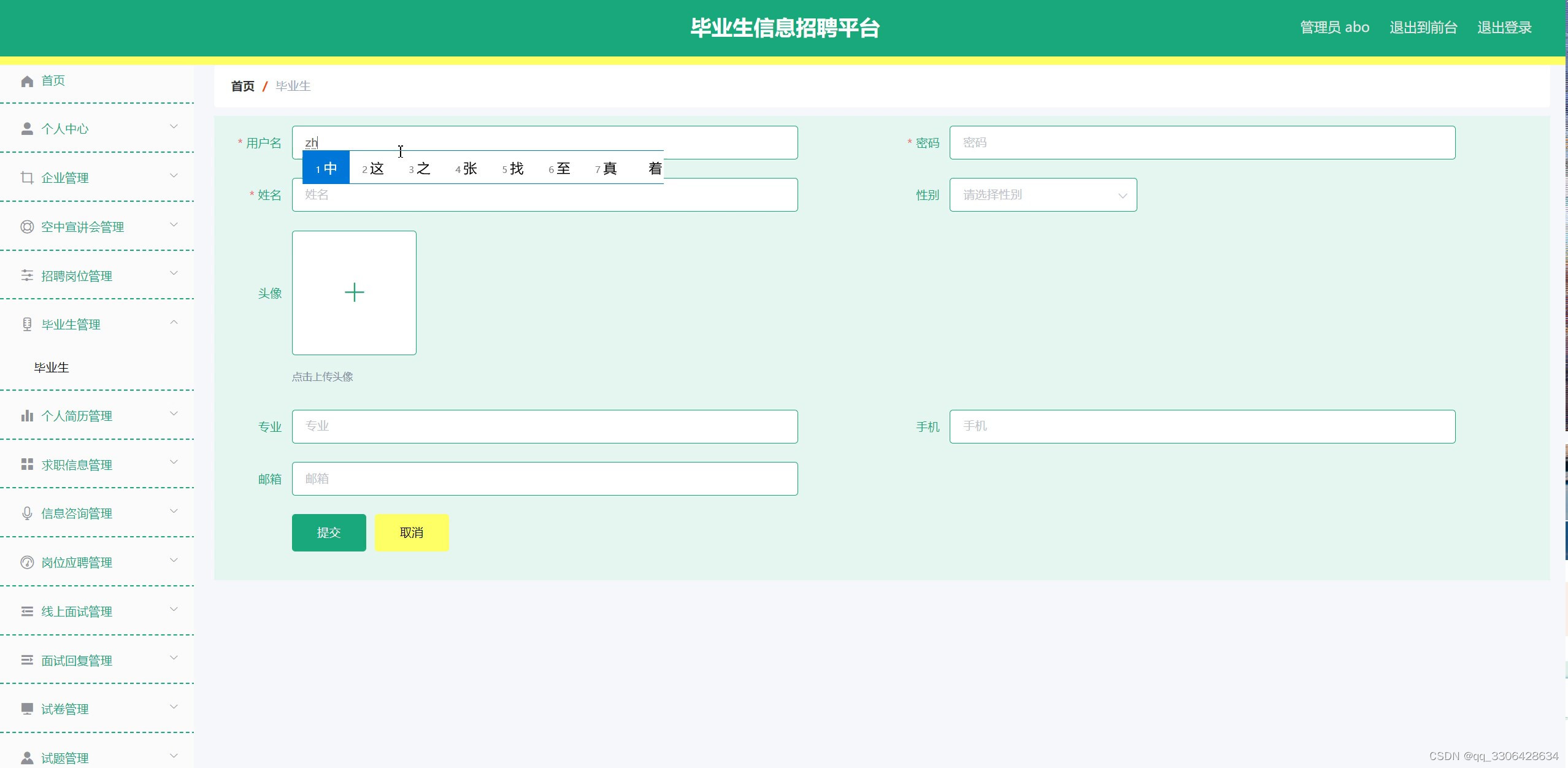This screenshot has width=1568, height=768.
Task: Click the 点击上传头像 hint text
Action: point(323,377)
